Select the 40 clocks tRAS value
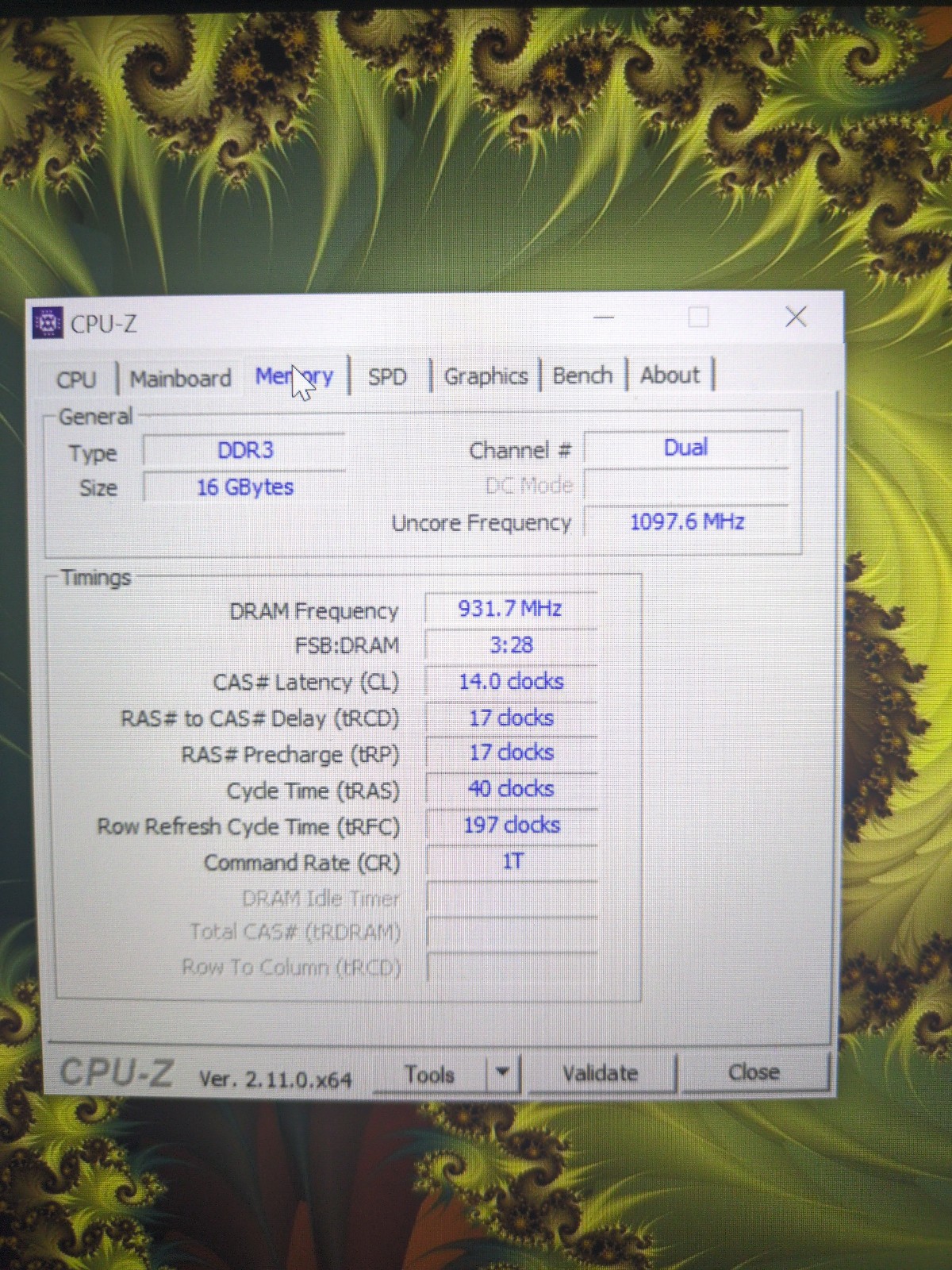 [511, 788]
